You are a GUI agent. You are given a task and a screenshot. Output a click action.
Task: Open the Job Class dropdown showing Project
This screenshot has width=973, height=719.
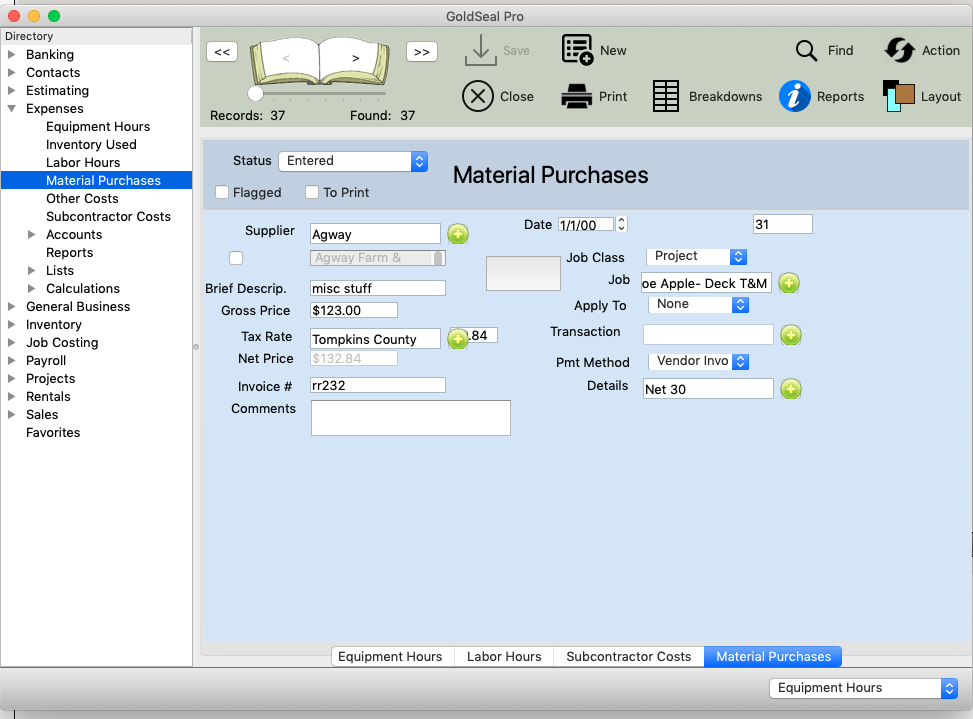(696, 256)
